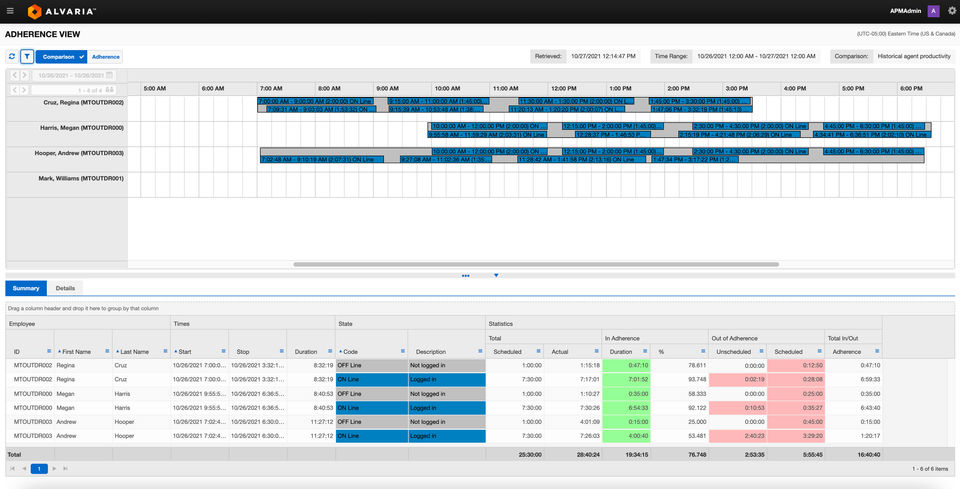Image resolution: width=960 pixels, height=489 pixels.
Task: Sort by First Name column header
Action: (x=76, y=352)
